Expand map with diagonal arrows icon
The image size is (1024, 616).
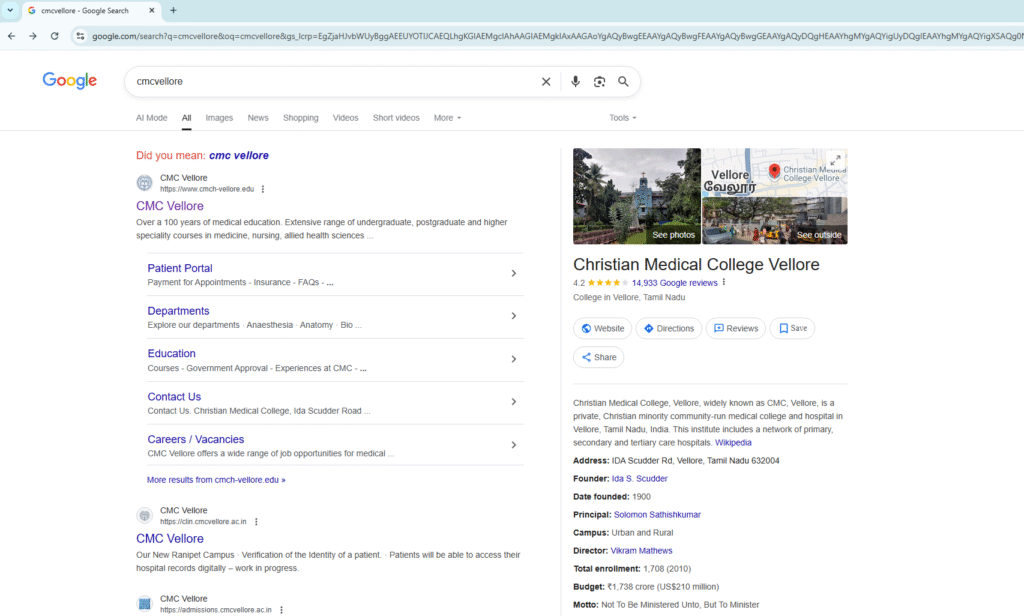tap(835, 160)
